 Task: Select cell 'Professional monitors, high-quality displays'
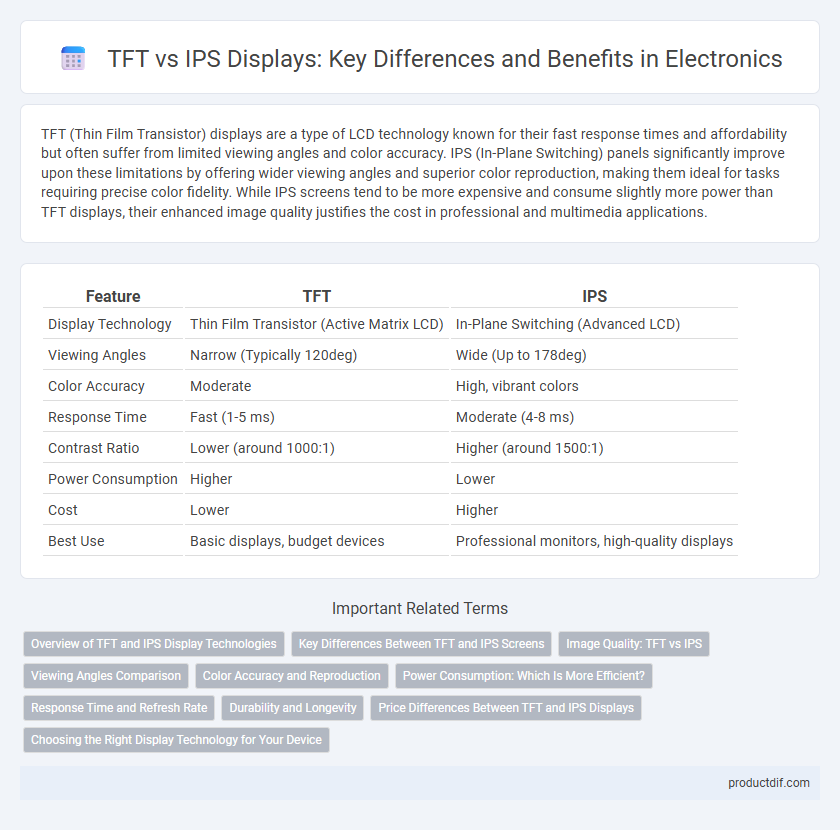(x=594, y=542)
